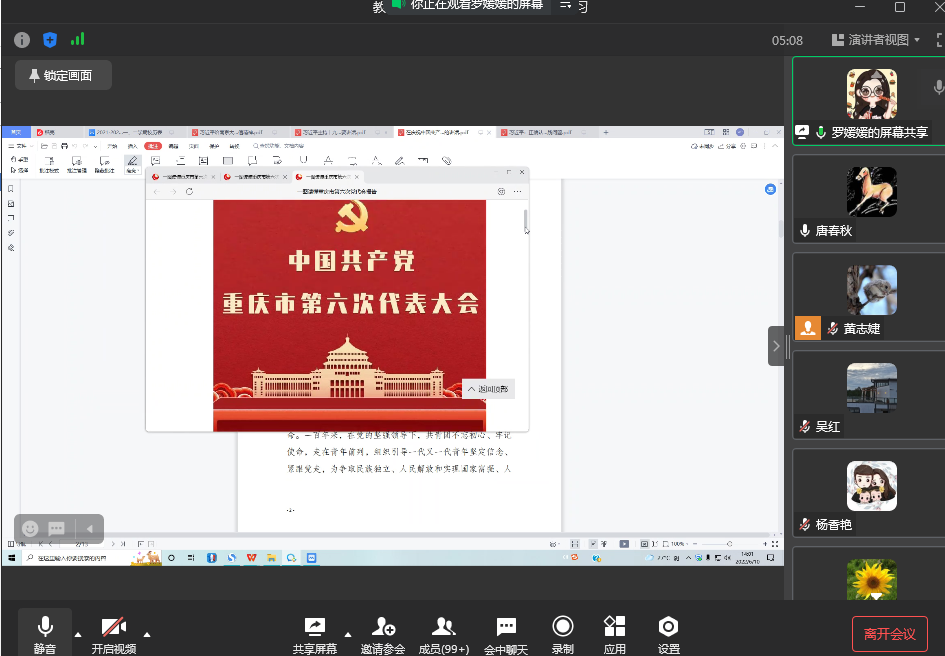Expand audio options arrow beside 静音
Image resolution: width=945 pixels, height=656 pixels.
[x=78, y=633]
